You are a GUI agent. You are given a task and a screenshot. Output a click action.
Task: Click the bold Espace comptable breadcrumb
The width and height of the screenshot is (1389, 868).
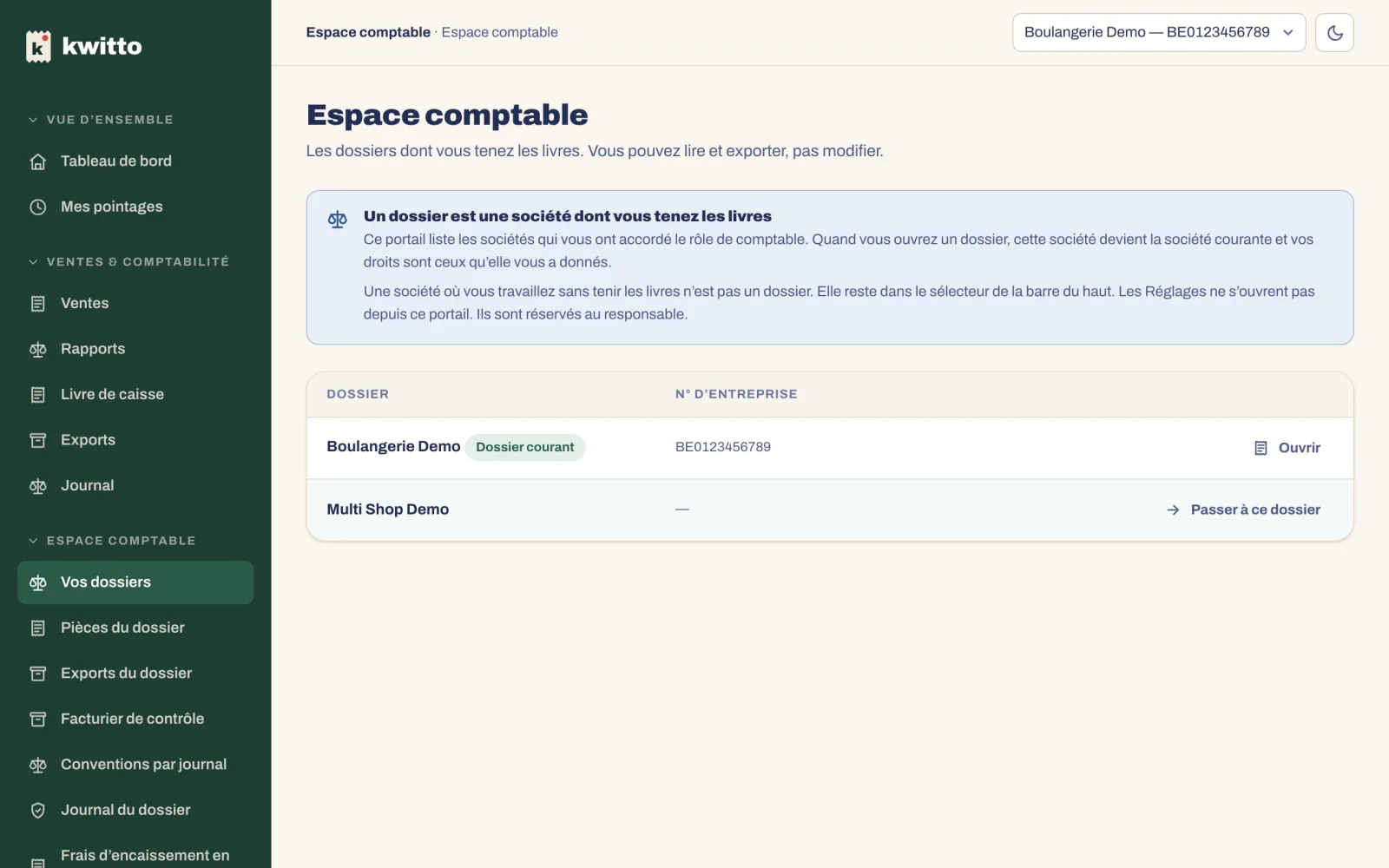[x=368, y=32]
